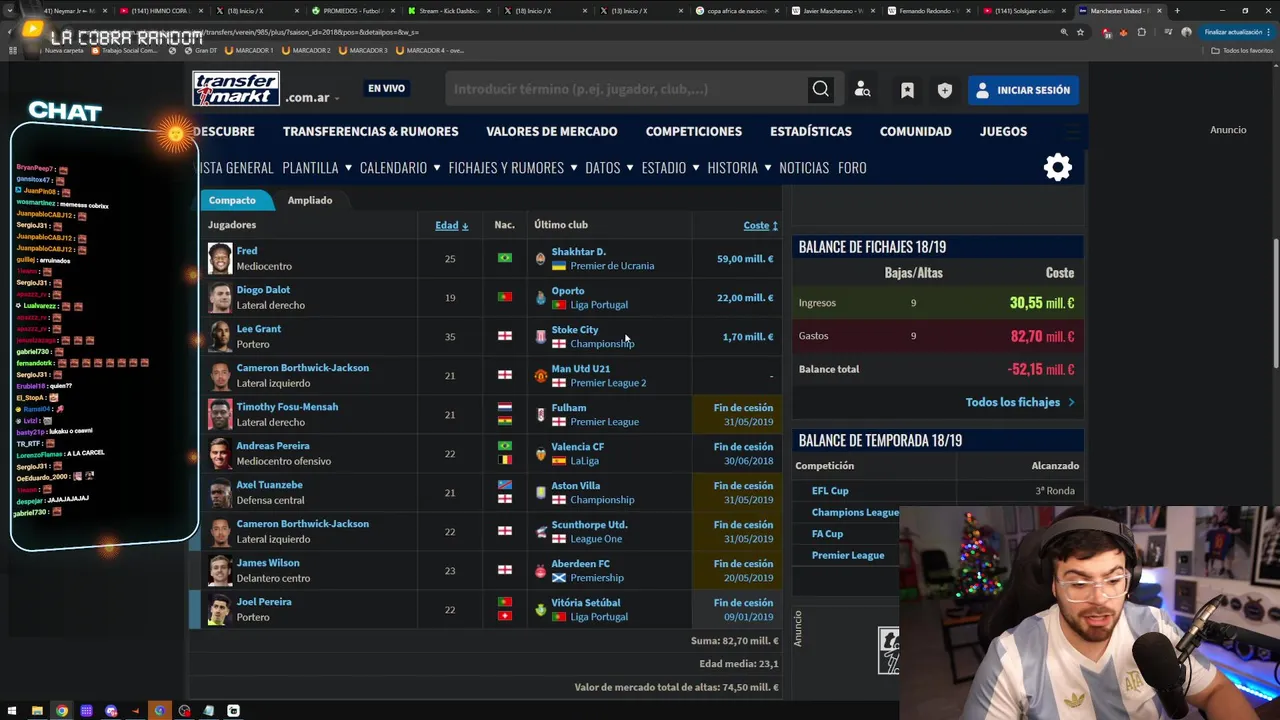Open File Explorer from the taskbar
Image resolution: width=1280 pixels, height=720 pixels.
coord(37,711)
